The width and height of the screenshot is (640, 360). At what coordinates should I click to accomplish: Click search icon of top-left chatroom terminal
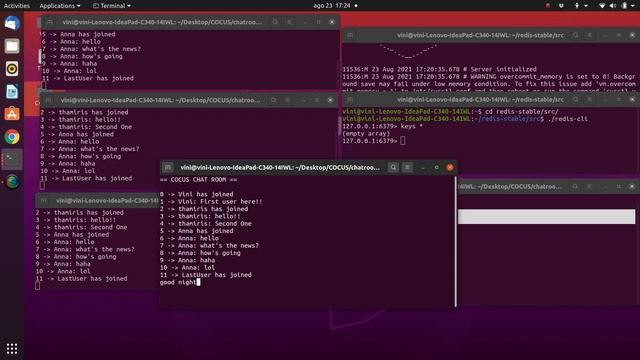pos(275,22)
